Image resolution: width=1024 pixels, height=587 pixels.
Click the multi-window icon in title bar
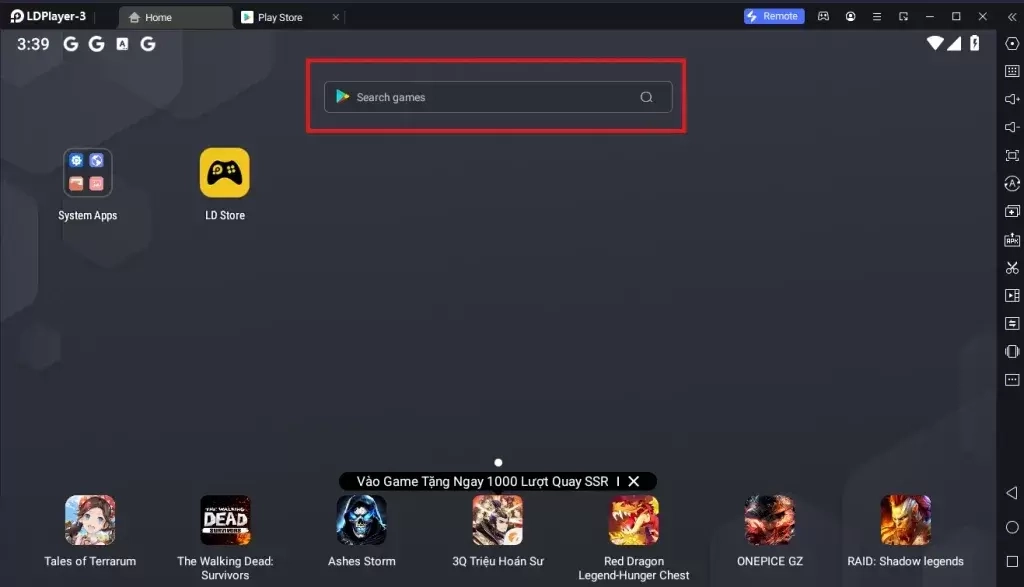pyautogui.click(x=903, y=16)
